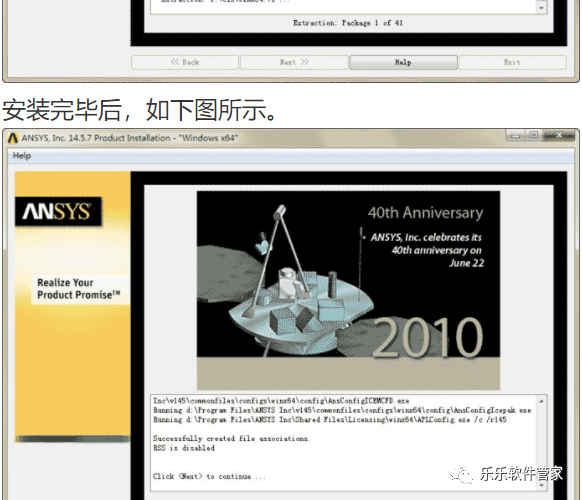Click the Next button in upper installer window
Viewport: 582px width, 500px height.
[294, 62]
